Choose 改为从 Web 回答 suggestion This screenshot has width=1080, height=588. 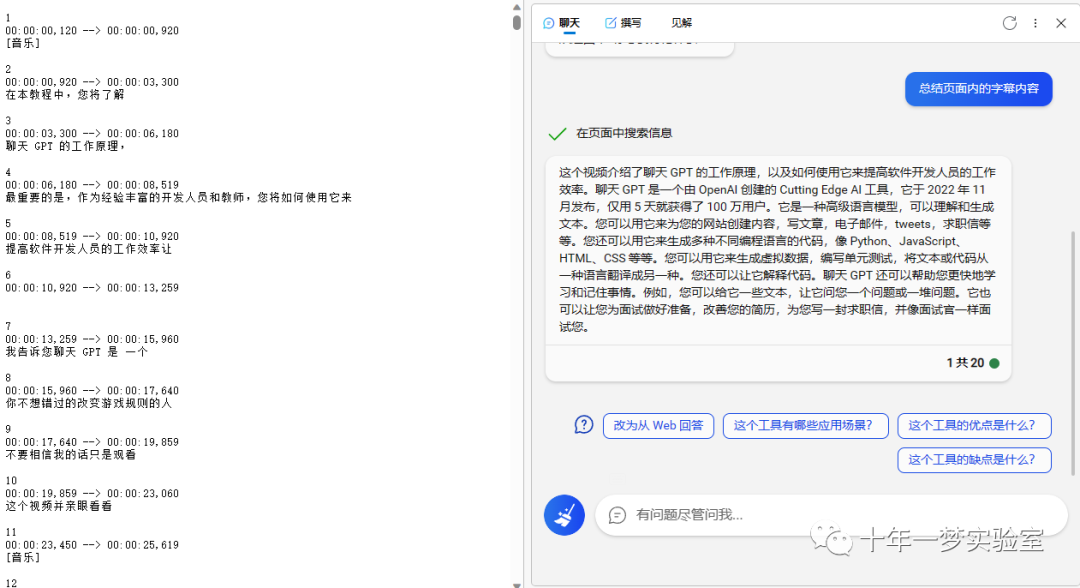(658, 426)
